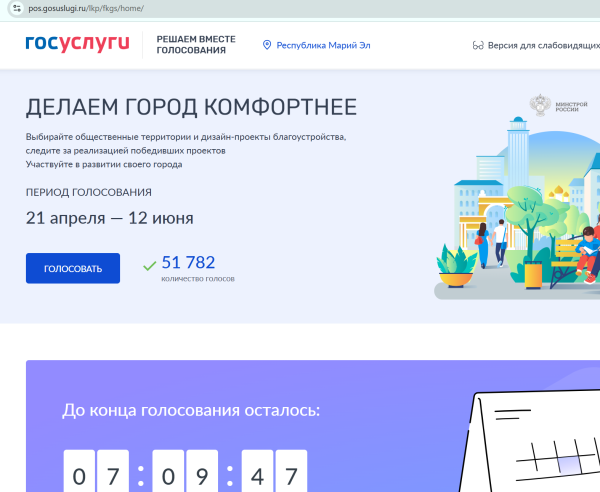This screenshot has width=600, height=492.
Task: Click the glasses accessibility icon
Action: point(477,45)
